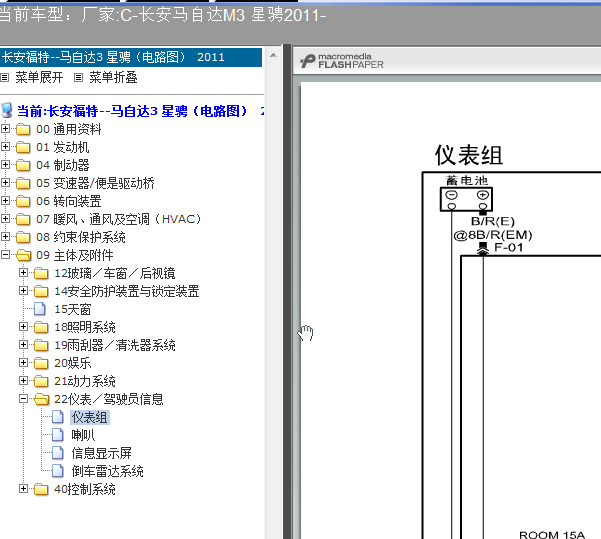Click the 菜单折叠 collapse-all link
The height and width of the screenshot is (539, 601).
click(x=113, y=77)
